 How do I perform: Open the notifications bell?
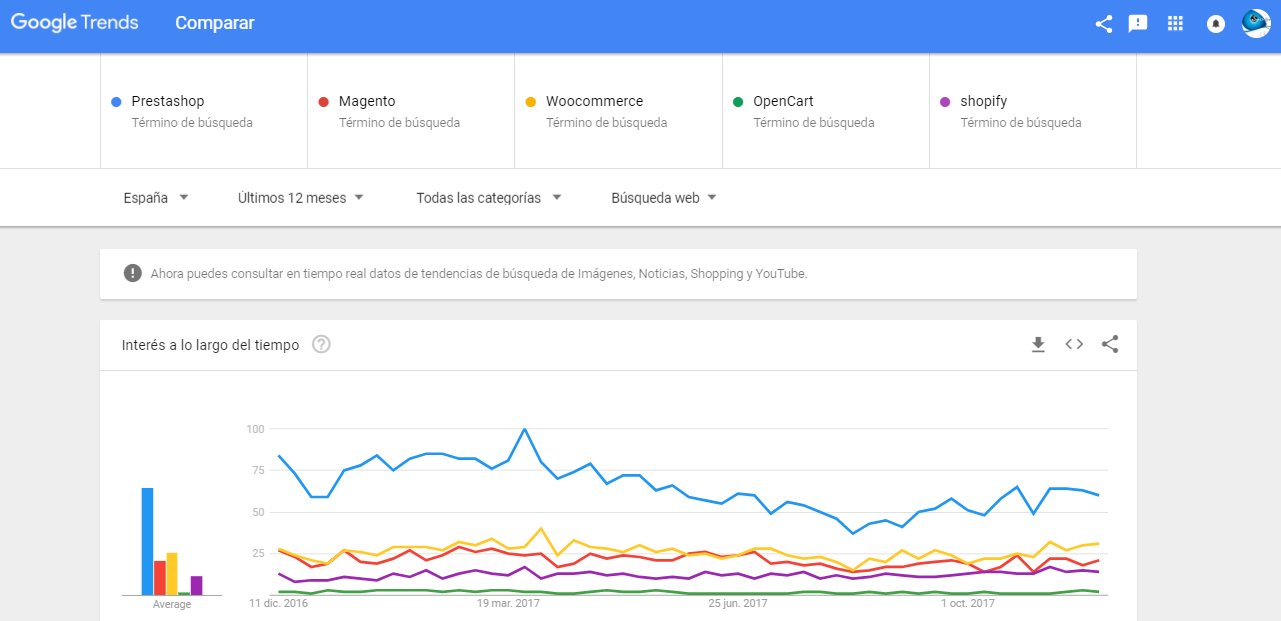[1216, 24]
